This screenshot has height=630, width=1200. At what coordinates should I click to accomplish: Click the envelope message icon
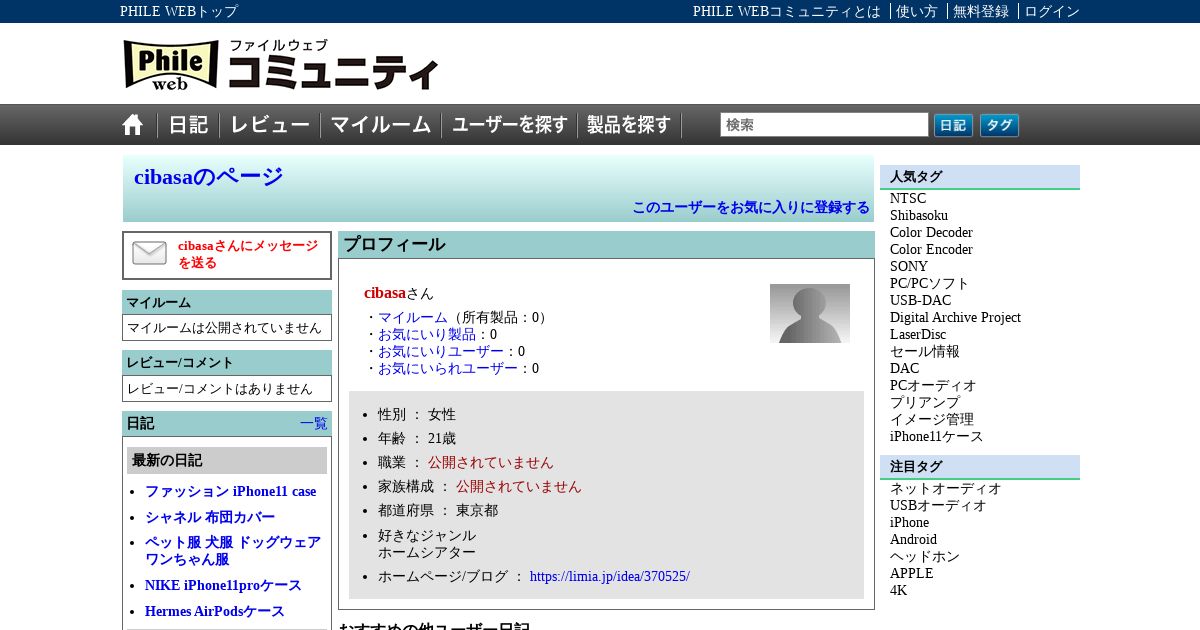[150, 254]
